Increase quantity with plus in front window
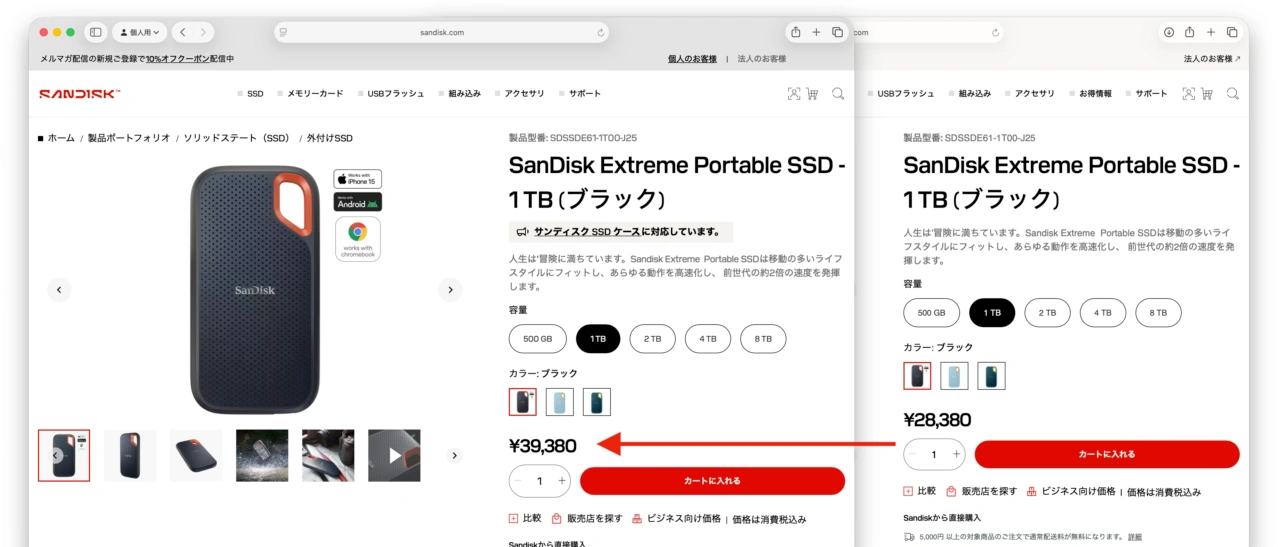 click(x=562, y=481)
